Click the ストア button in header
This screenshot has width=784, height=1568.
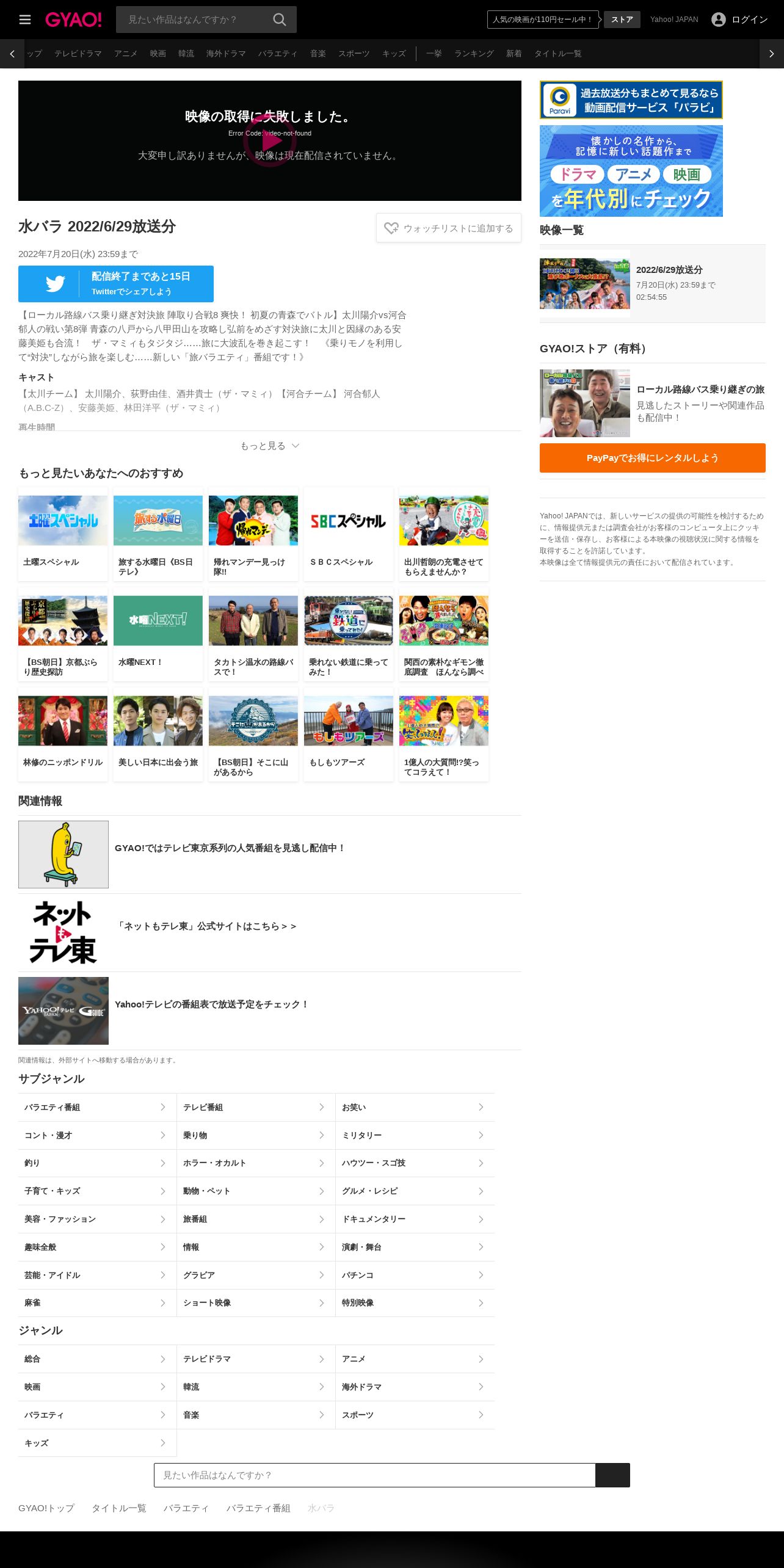pos(622,20)
